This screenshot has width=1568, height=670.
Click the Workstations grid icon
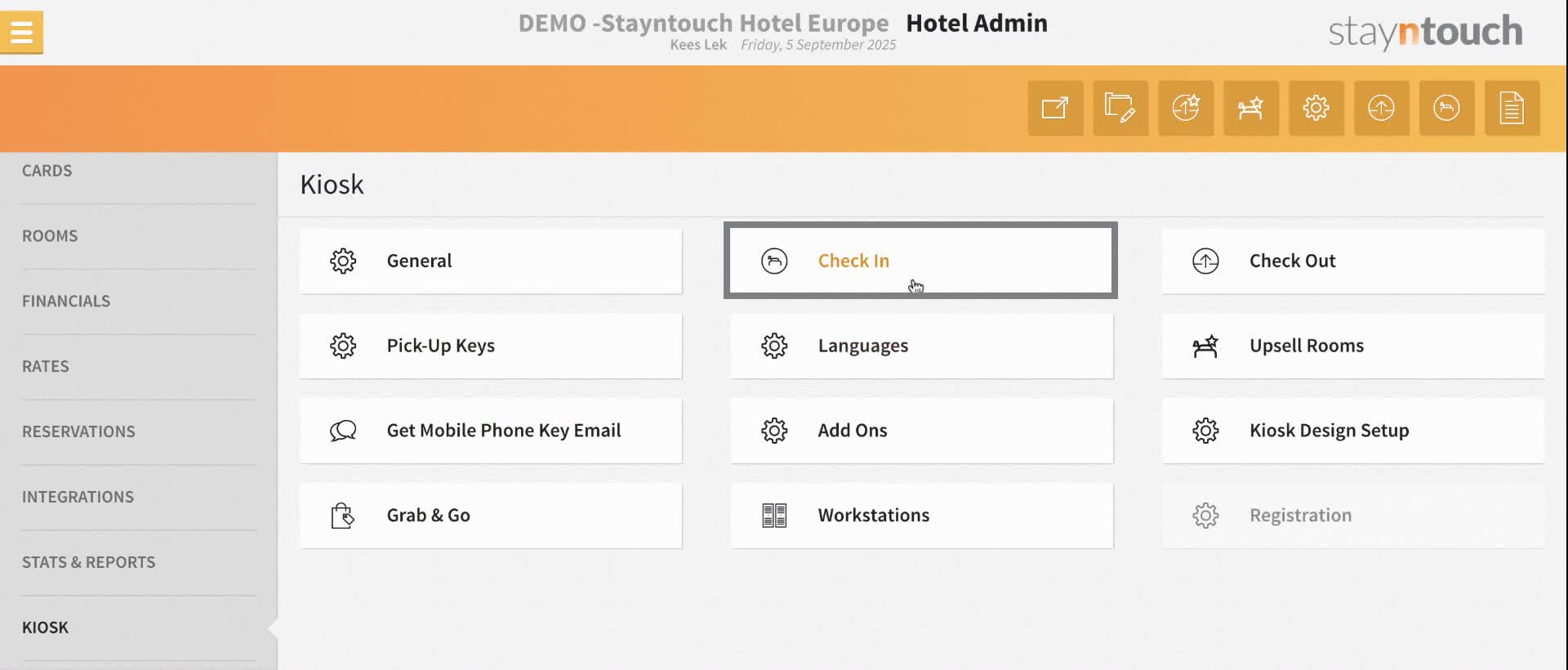point(774,516)
